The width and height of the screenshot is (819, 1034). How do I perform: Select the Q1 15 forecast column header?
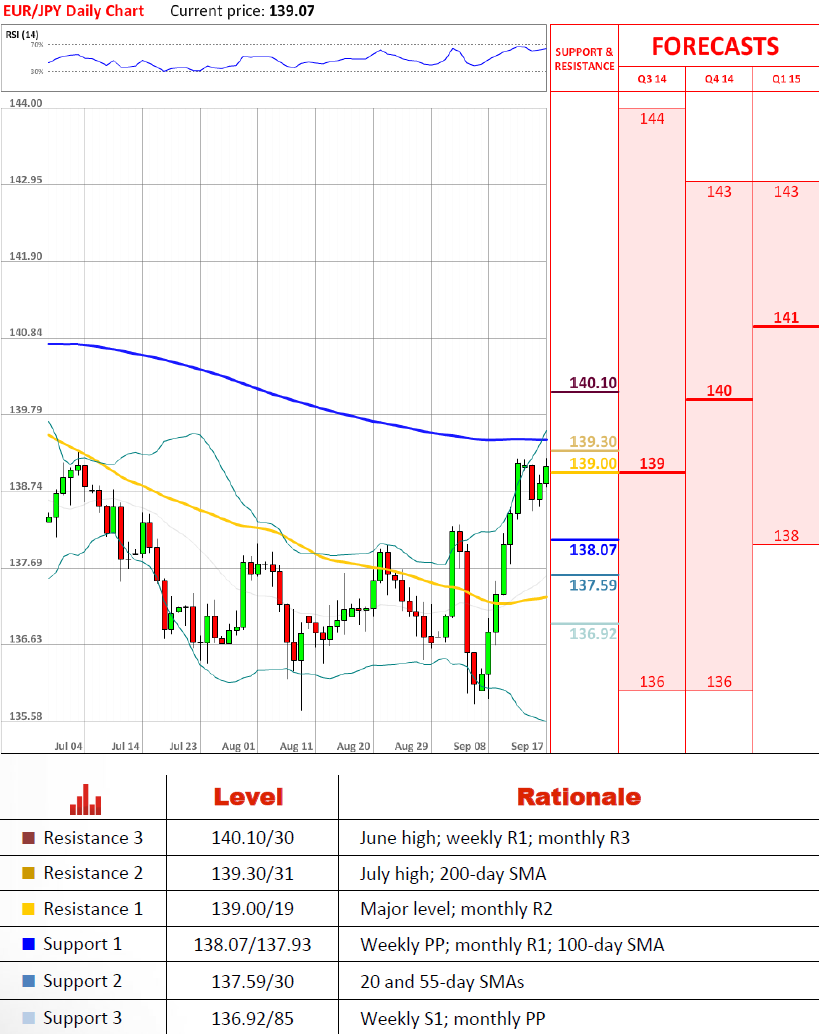(786, 79)
